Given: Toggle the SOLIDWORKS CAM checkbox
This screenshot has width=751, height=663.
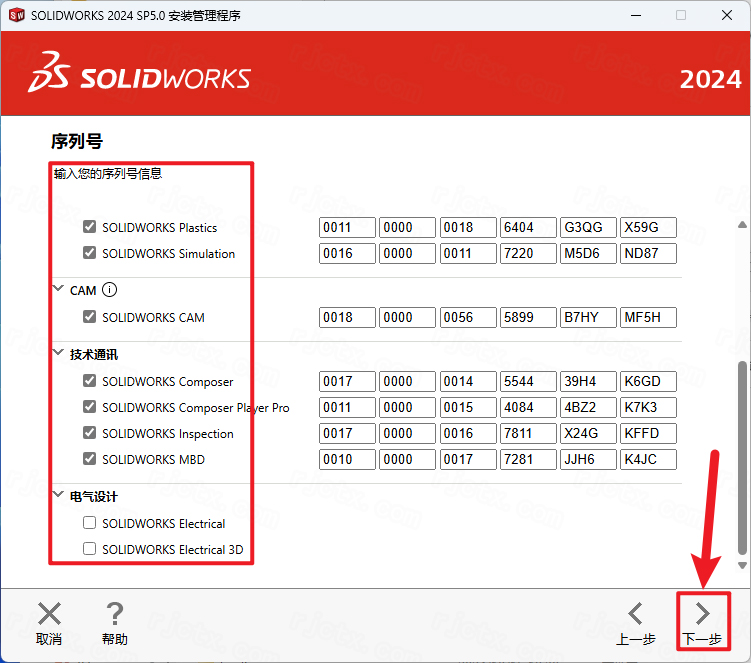Looking at the screenshot, I should click(90, 317).
